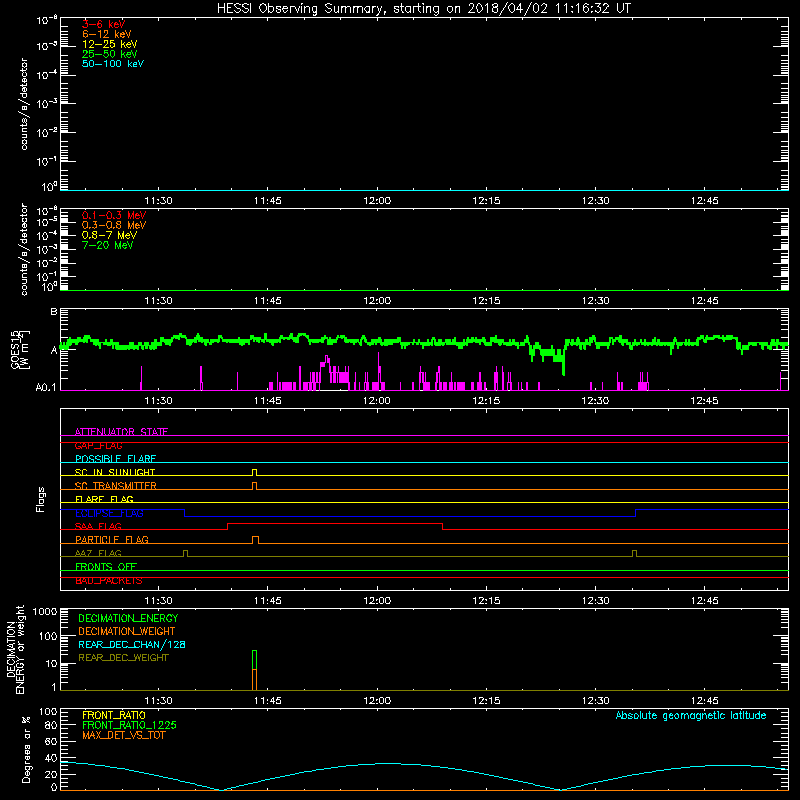Click the A0.1 tick label on GOES axis
The image size is (800, 800).
point(45,388)
